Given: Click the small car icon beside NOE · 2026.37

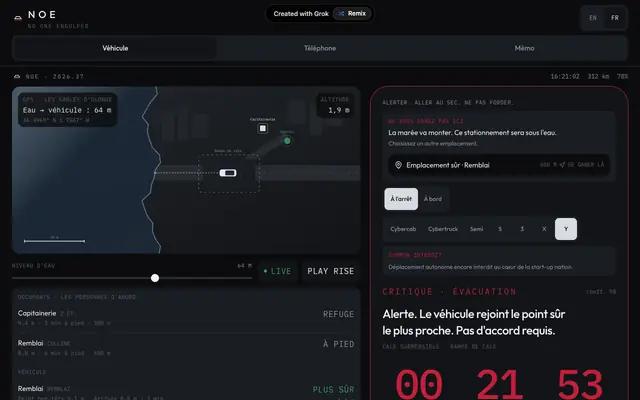Looking at the screenshot, I should point(17,76).
